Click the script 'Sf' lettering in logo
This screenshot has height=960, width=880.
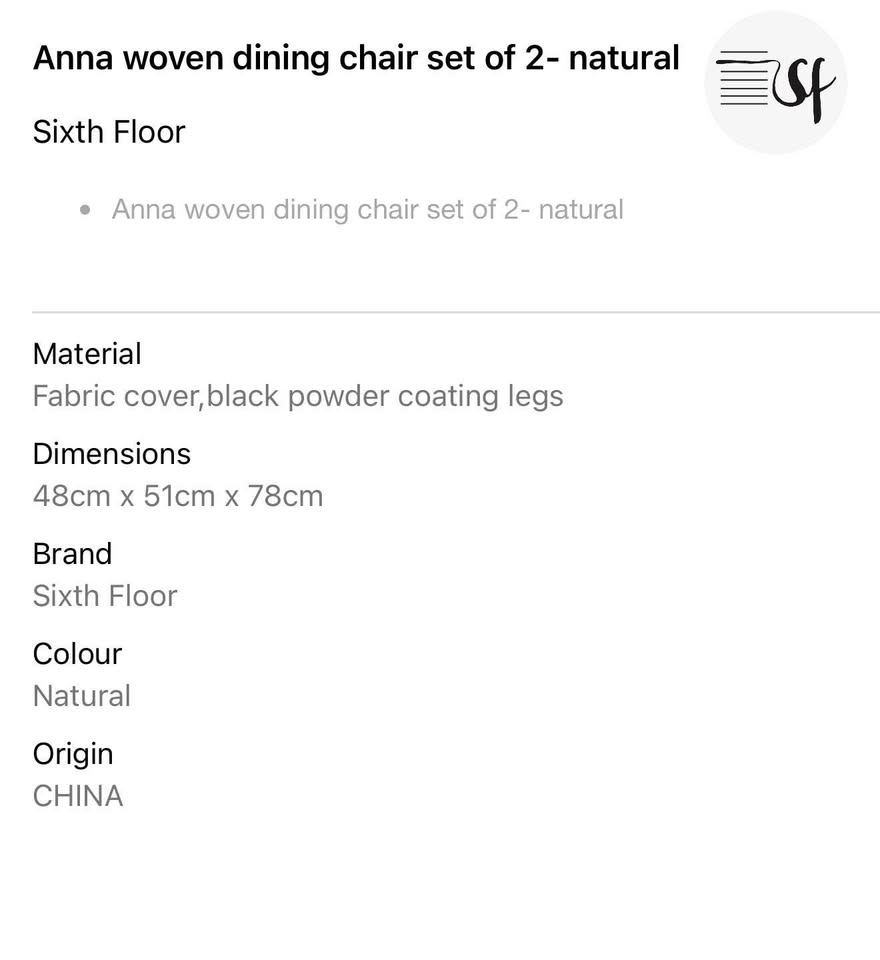[x=804, y=88]
